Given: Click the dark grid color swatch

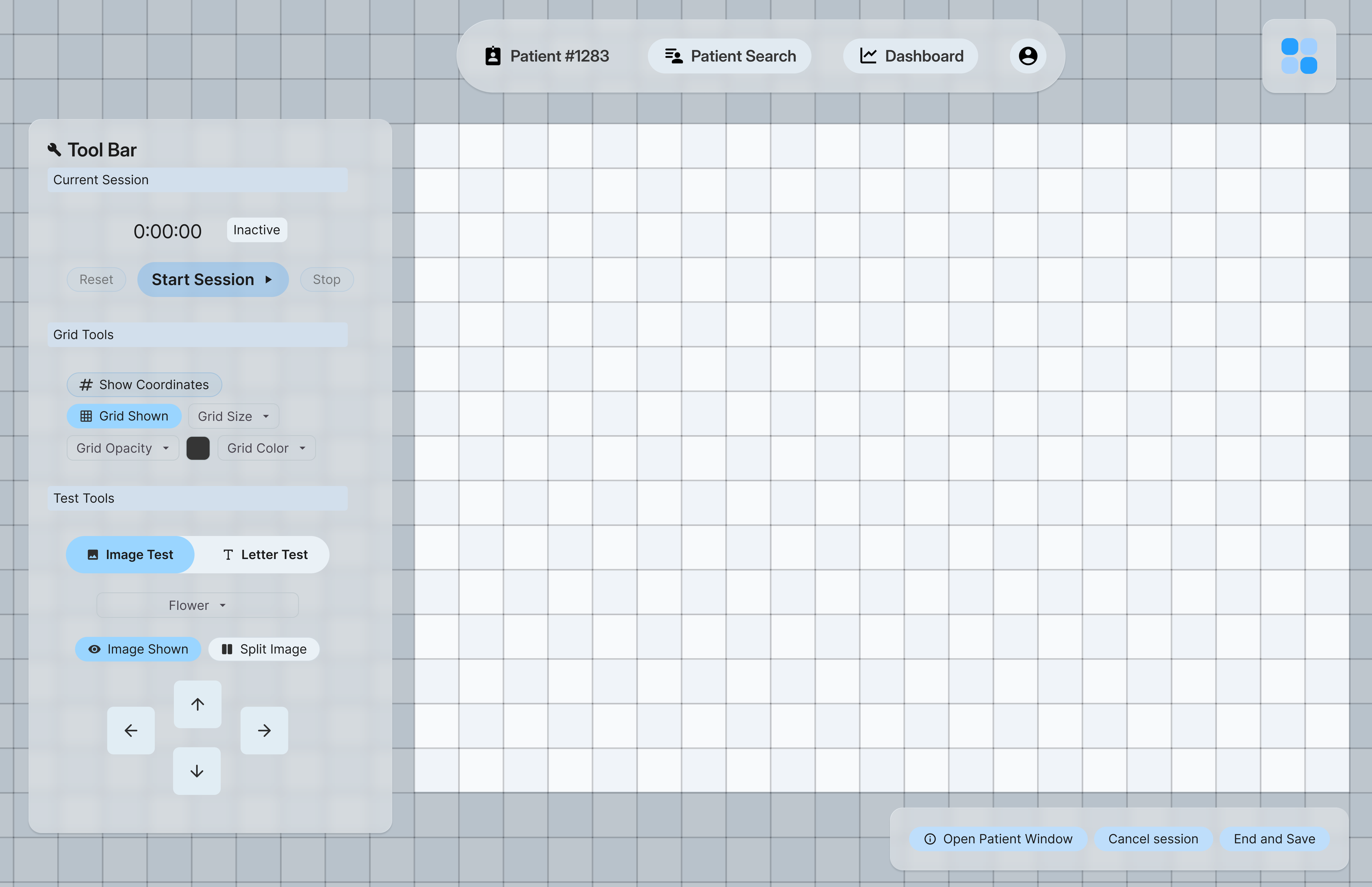Looking at the screenshot, I should (198, 448).
